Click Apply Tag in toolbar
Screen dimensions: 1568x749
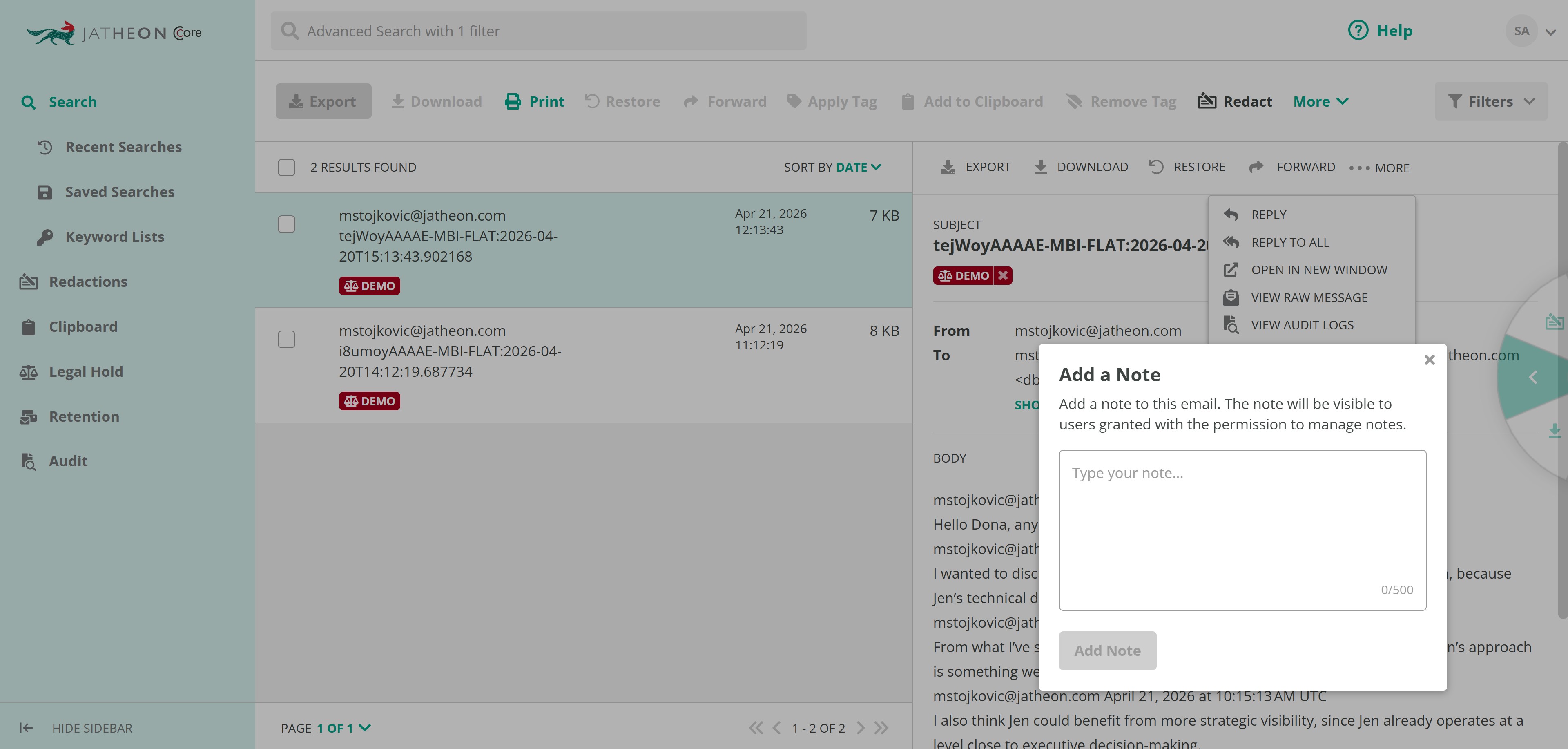[832, 101]
